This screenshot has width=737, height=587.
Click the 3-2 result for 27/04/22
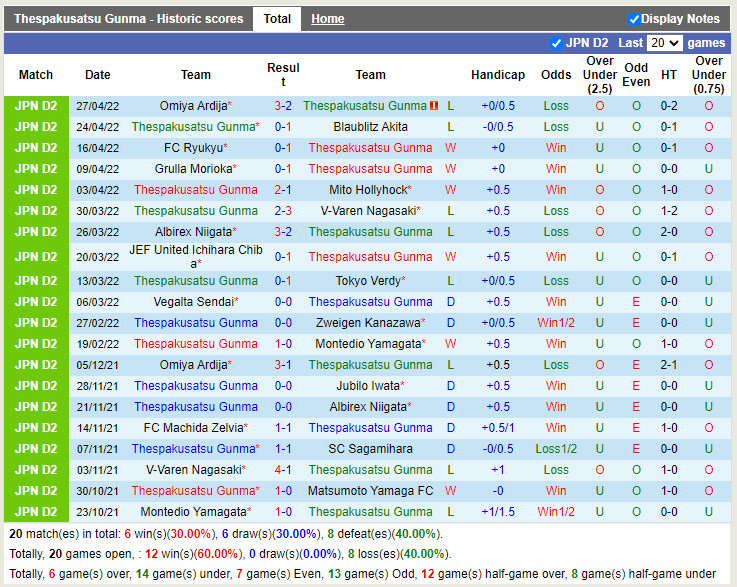pos(283,106)
